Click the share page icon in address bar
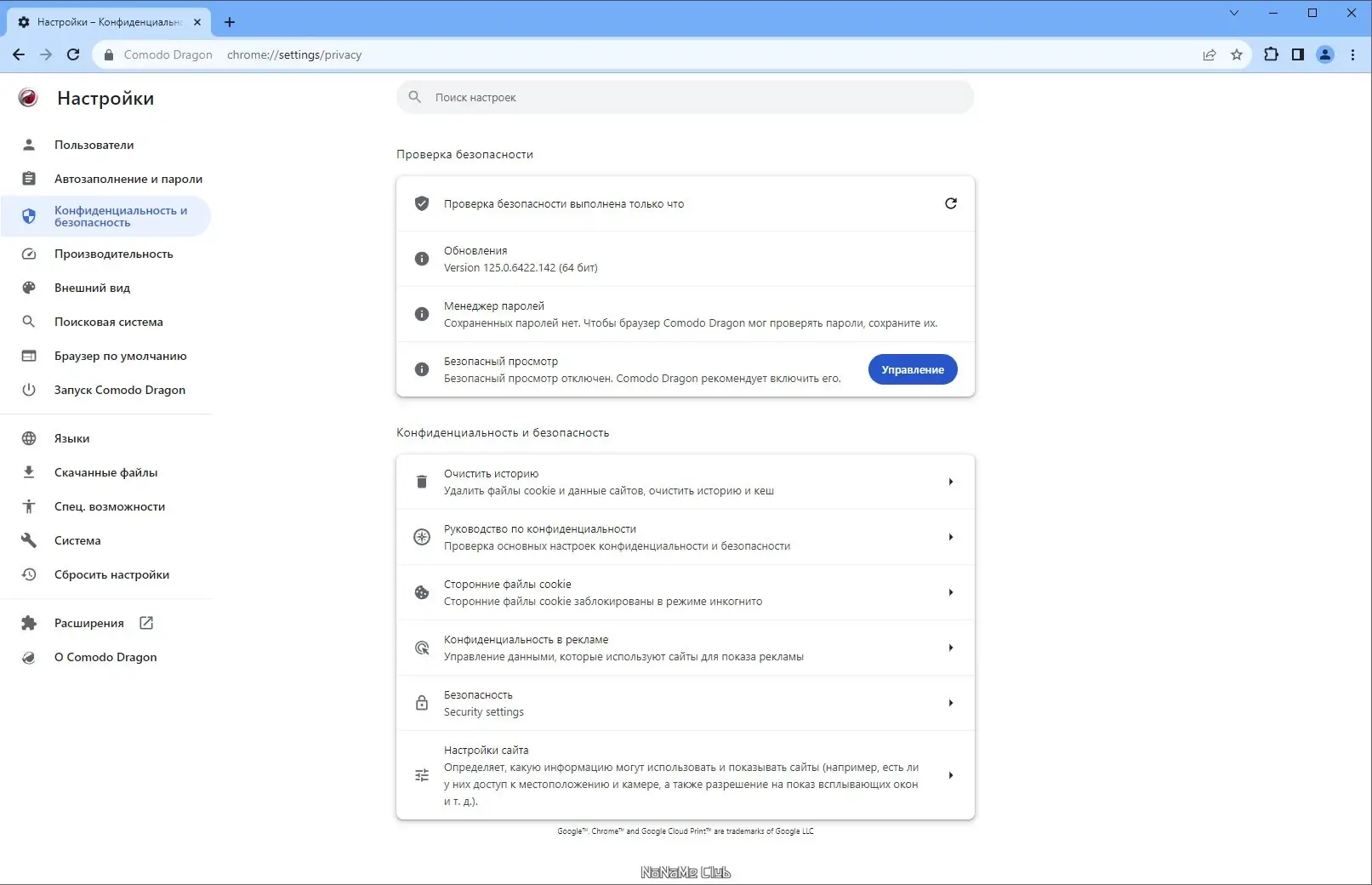 1210,54
